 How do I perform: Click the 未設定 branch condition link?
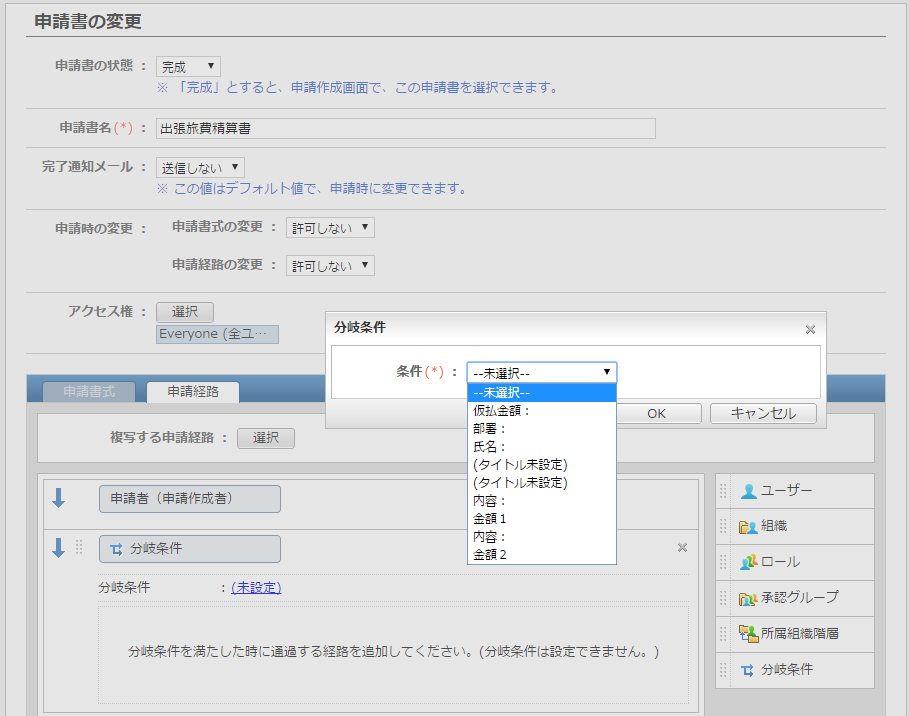click(x=256, y=588)
